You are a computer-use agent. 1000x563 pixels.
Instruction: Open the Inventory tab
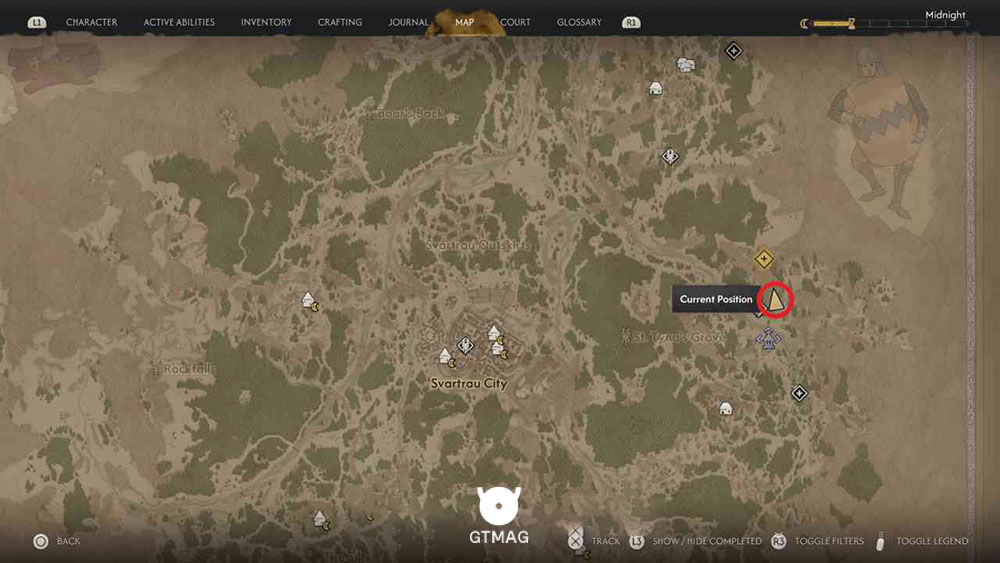[266, 22]
